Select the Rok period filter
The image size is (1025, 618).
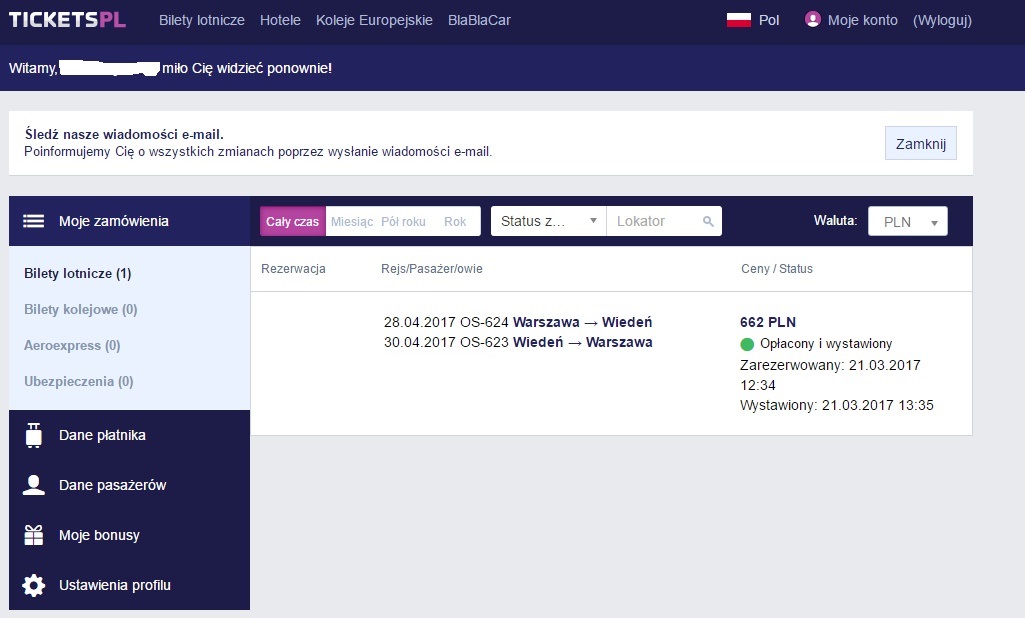[455, 222]
